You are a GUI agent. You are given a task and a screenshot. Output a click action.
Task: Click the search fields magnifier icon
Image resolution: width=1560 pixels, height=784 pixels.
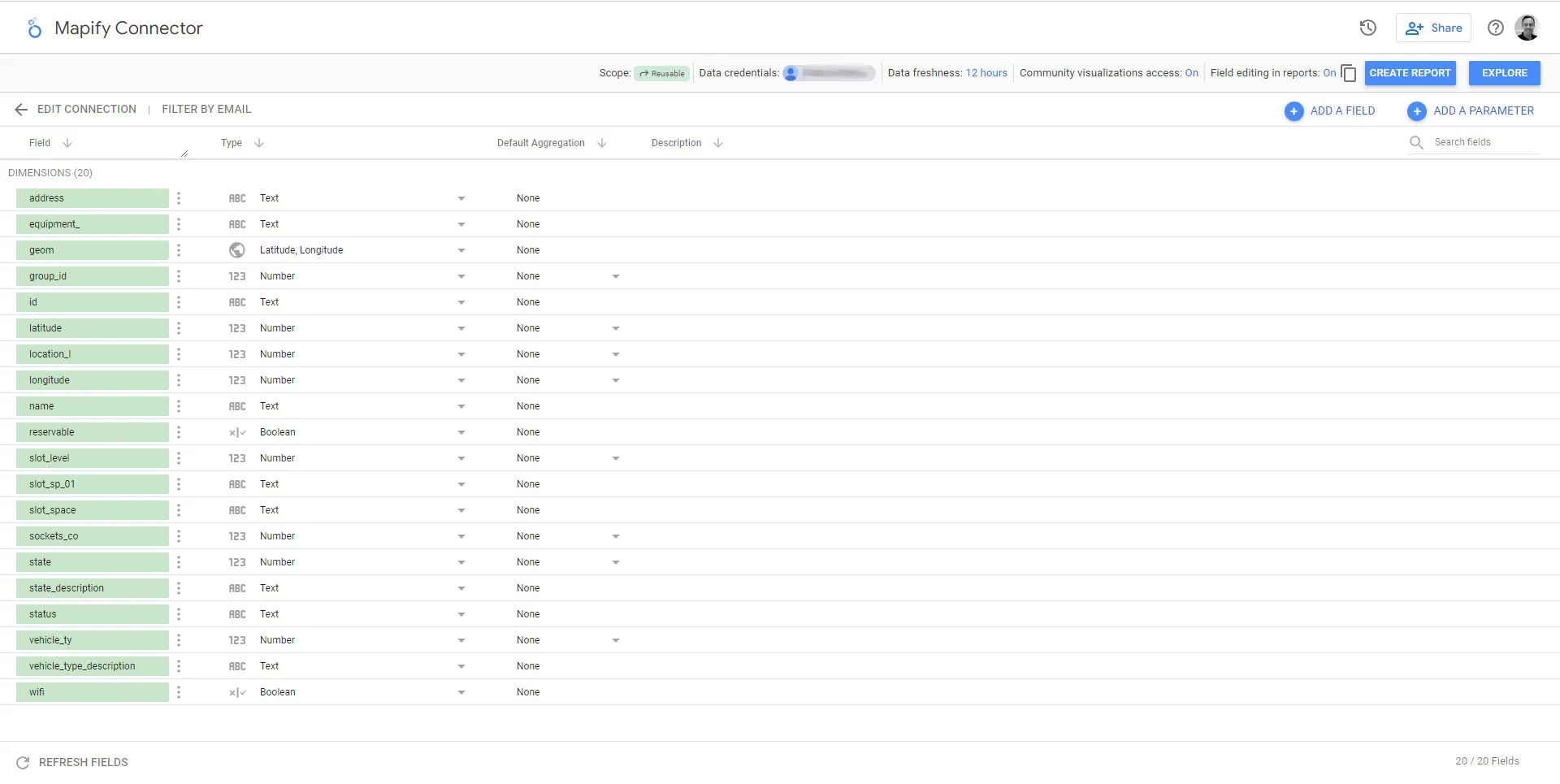point(1416,142)
